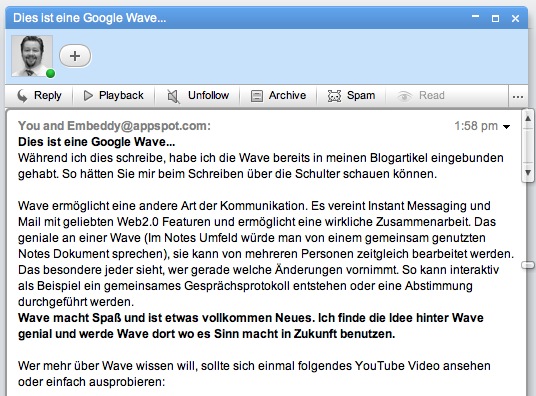The height and width of the screenshot is (396, 536).
Task: Click the 1:58 pm timestamp
Action: click(x=476, y=126)
